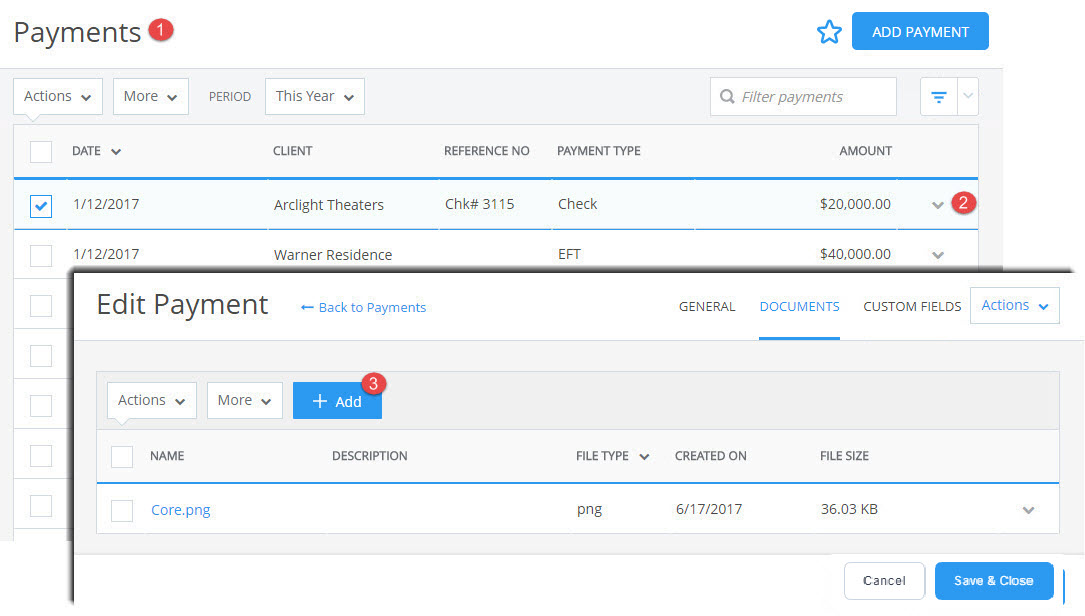Open row menu chevron for Arclight Theaters payment

[938, 205]
